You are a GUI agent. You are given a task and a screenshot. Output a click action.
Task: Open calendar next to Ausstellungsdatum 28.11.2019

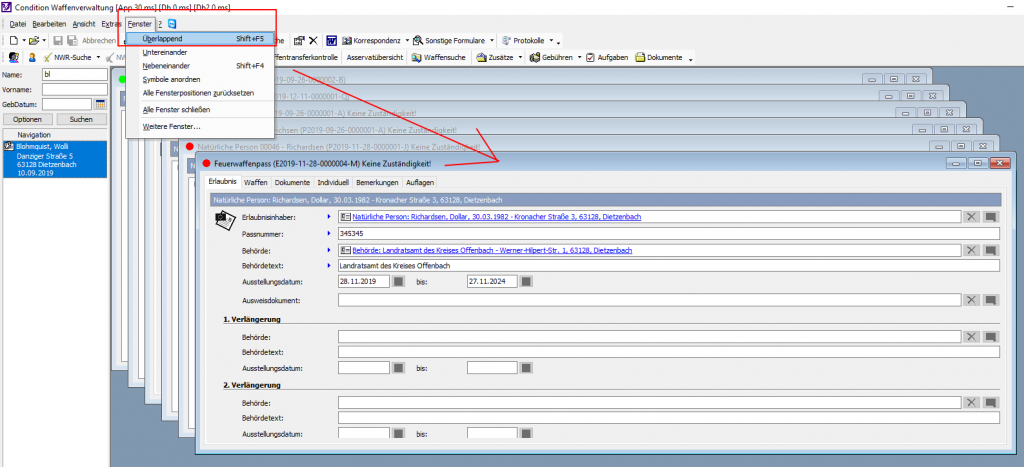click(x=398, y=282)
